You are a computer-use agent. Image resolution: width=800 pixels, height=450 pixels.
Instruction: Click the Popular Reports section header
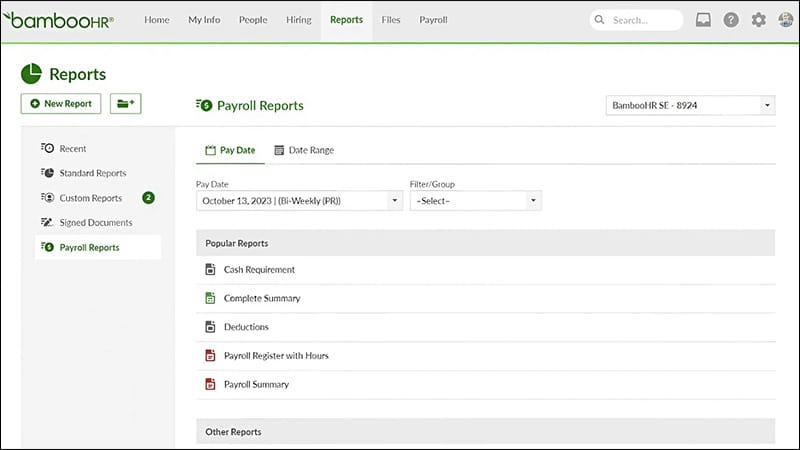pyautogui.click(x=486, y=243)
